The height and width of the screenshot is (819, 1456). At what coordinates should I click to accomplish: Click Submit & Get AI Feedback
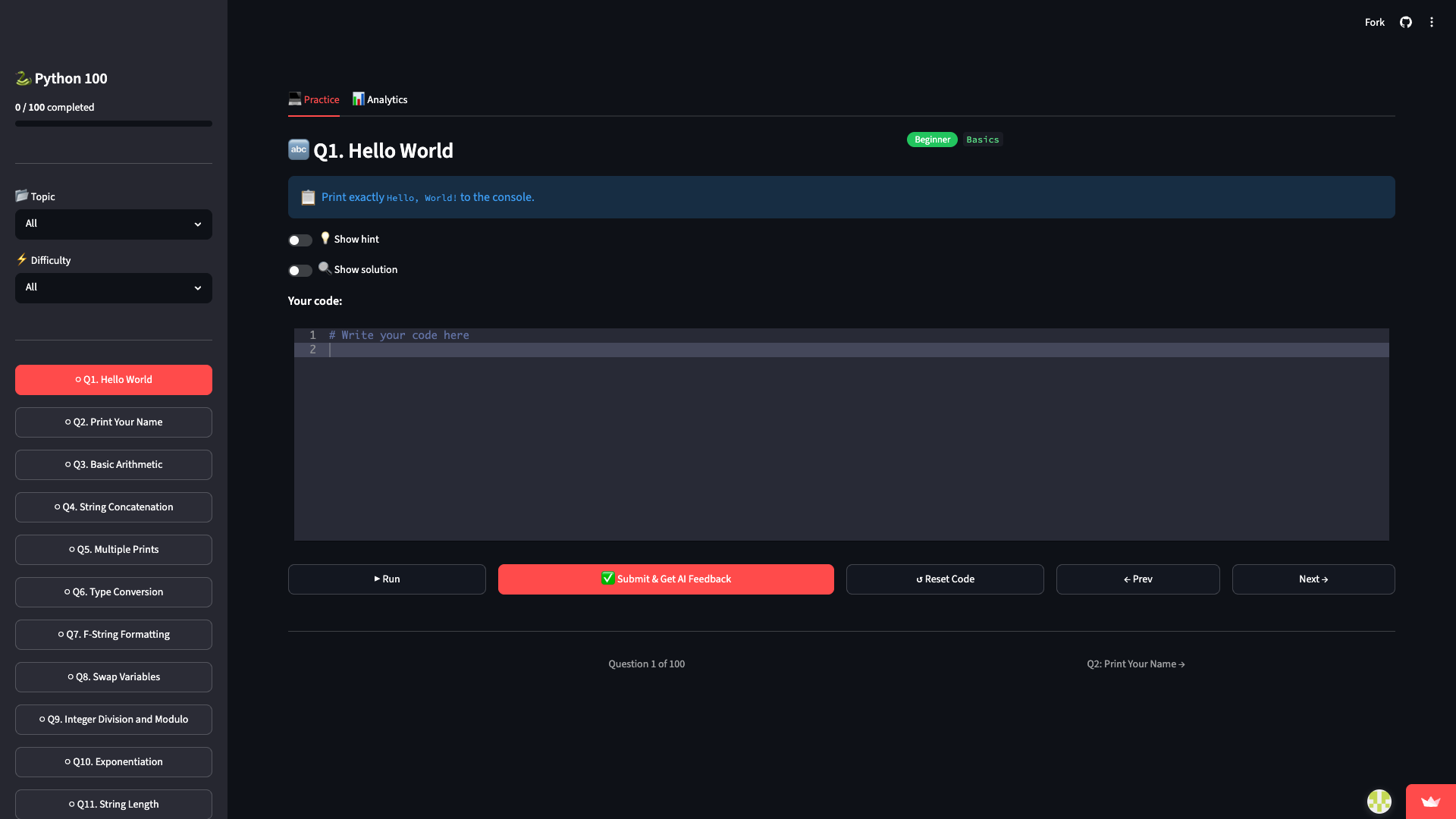pos(666,579)
